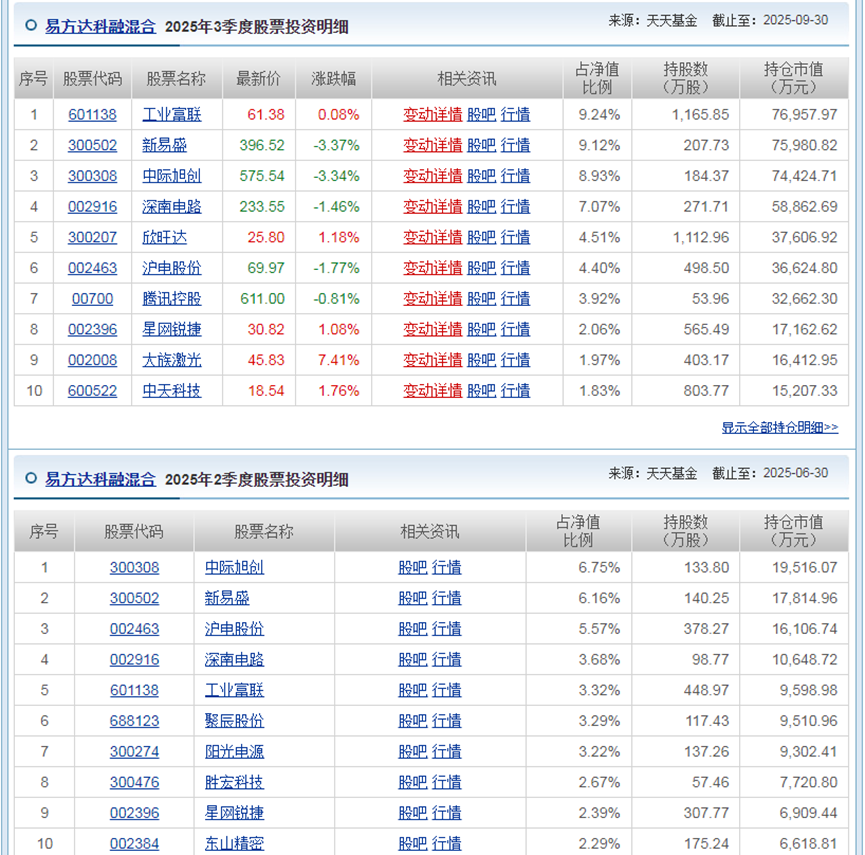Open the 欣旺达 stock name link
Viewport: 865px width, 855px height.
click(164, 238)
